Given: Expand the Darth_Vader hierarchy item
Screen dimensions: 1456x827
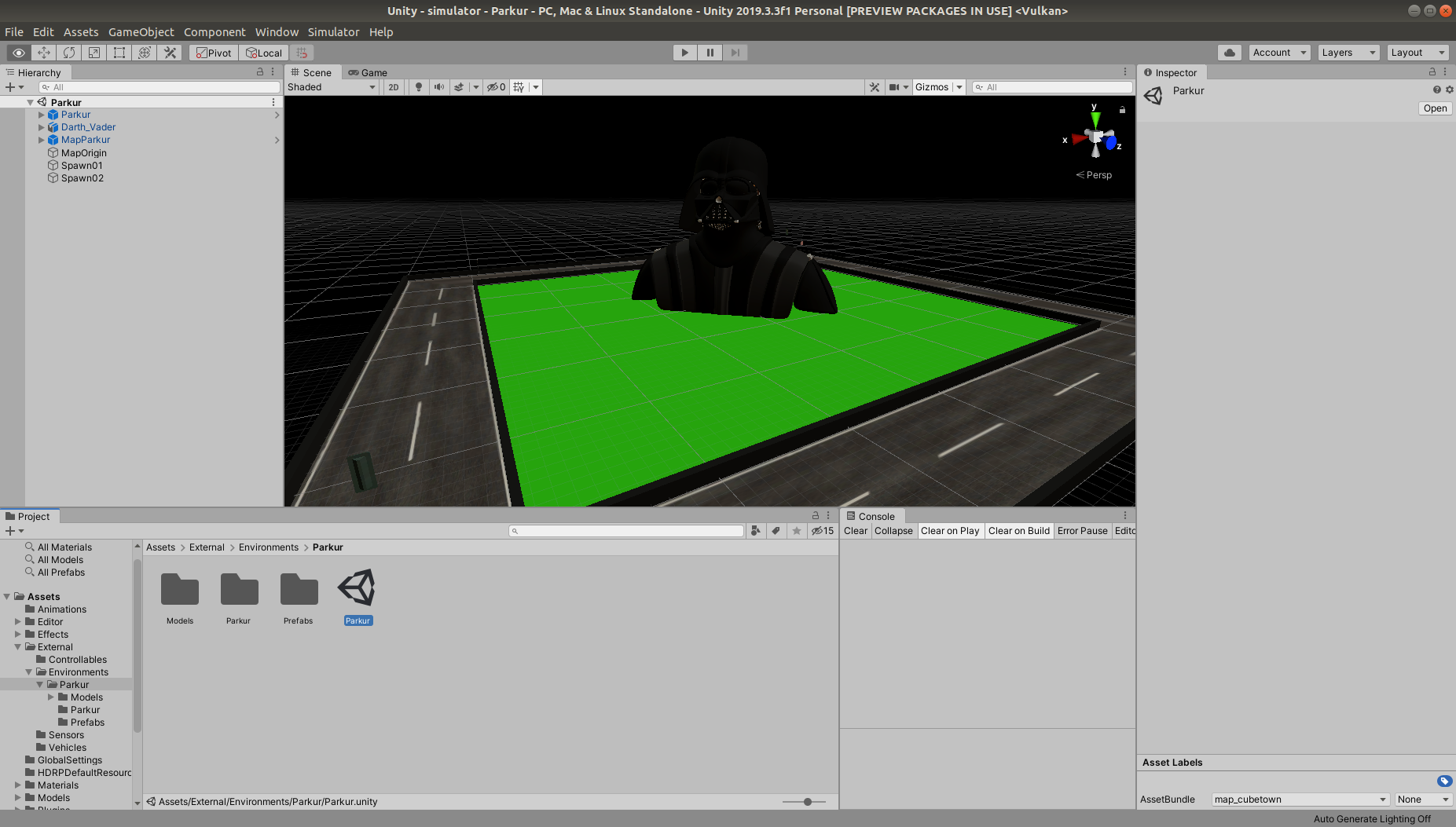Looking at the screenshot, I should point(42,127).
